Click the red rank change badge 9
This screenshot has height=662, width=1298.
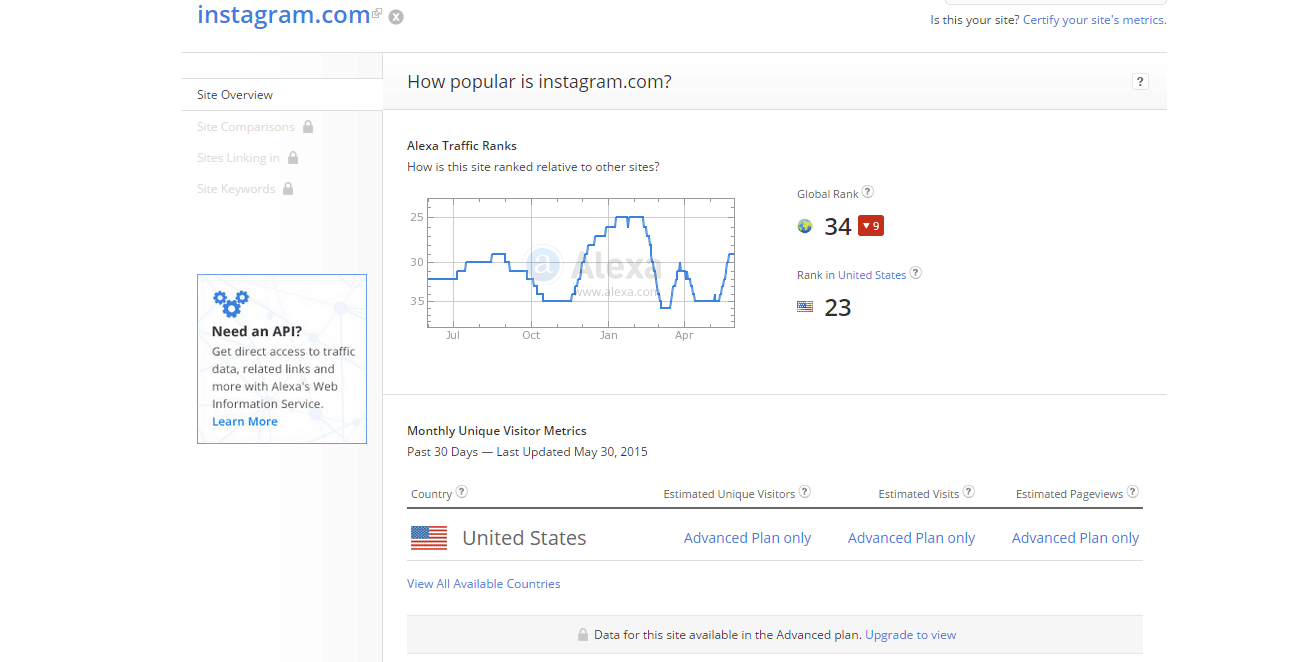pyautogui.click(x=871, y=226)
